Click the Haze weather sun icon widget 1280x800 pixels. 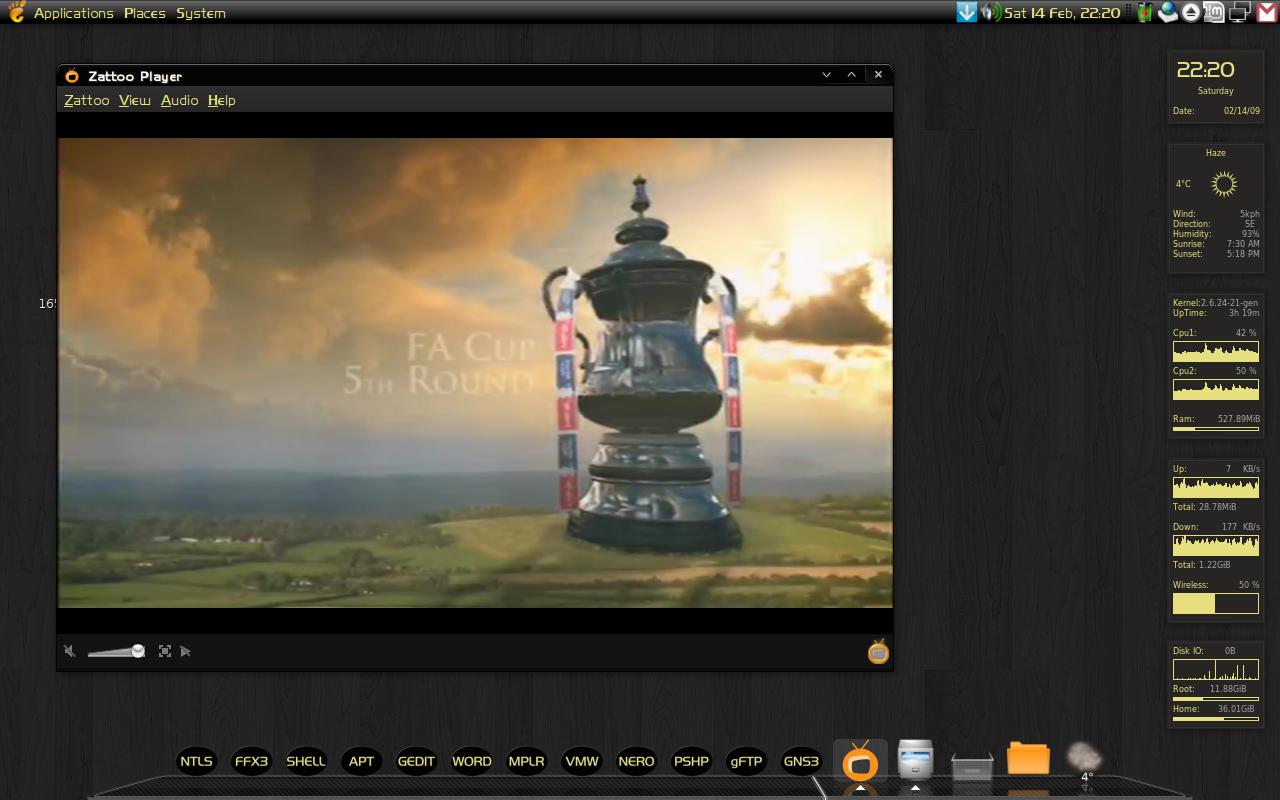[1224, 184]
